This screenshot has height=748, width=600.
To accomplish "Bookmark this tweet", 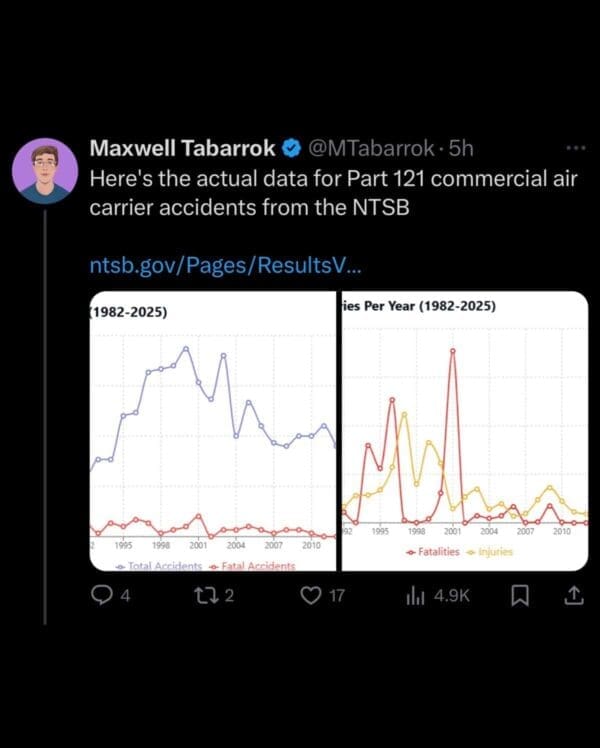I will pos(521,596).
